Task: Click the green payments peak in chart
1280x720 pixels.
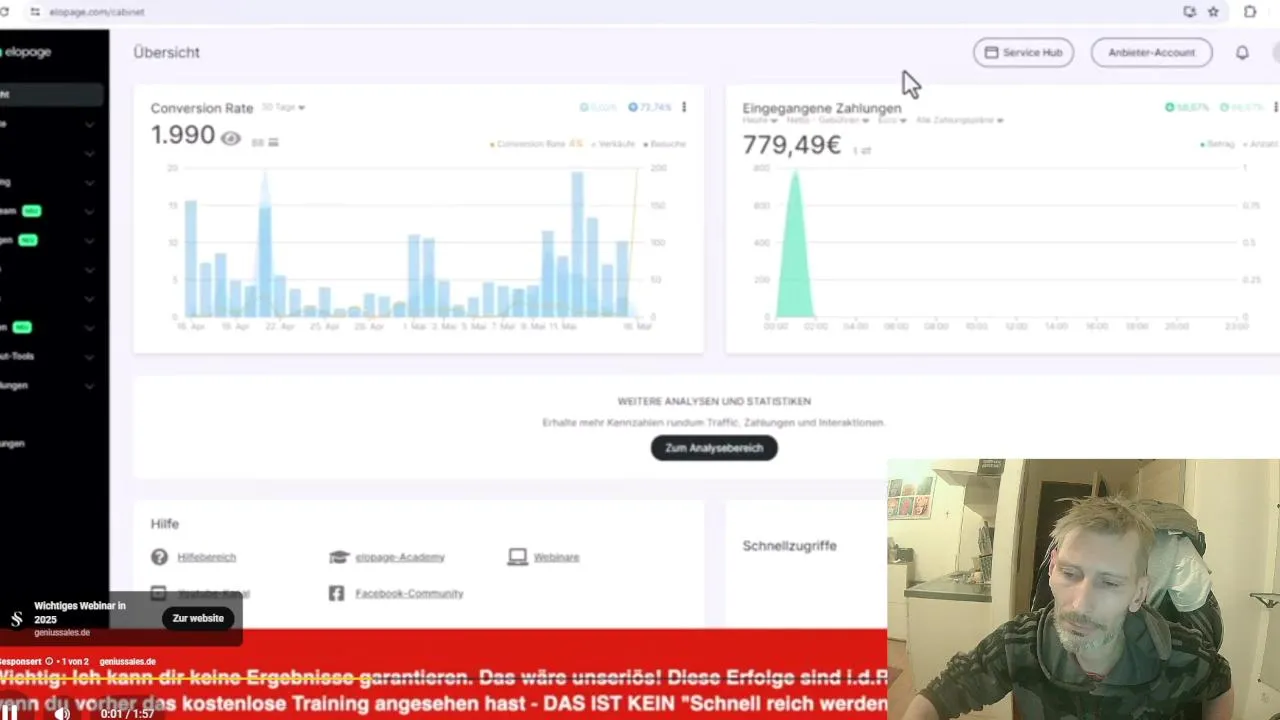Action: (x=795, y=245)
